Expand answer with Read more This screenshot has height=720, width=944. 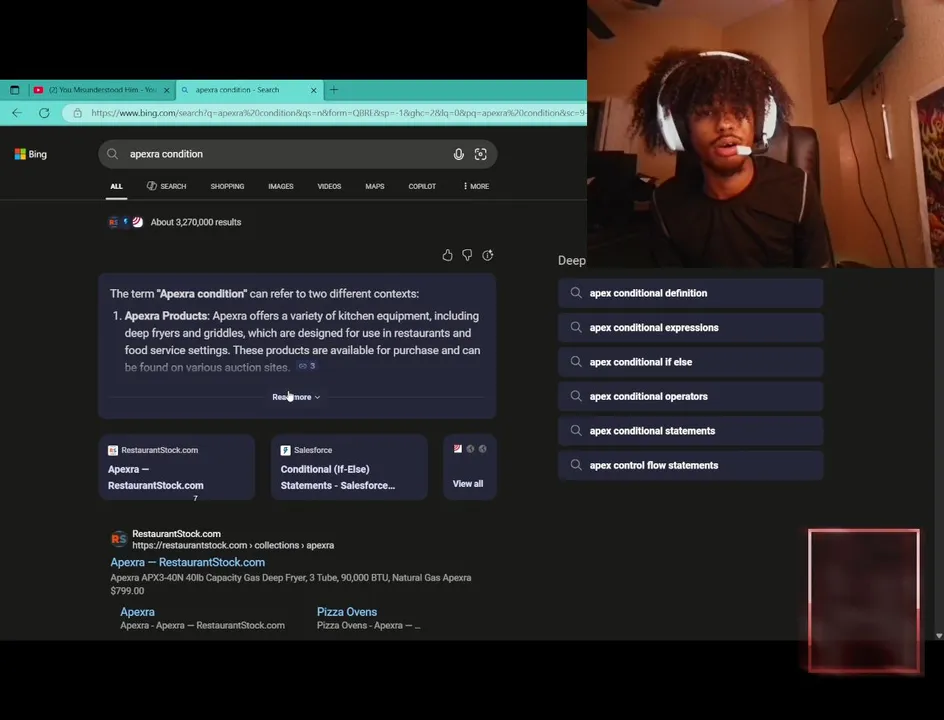pos(296,397)
